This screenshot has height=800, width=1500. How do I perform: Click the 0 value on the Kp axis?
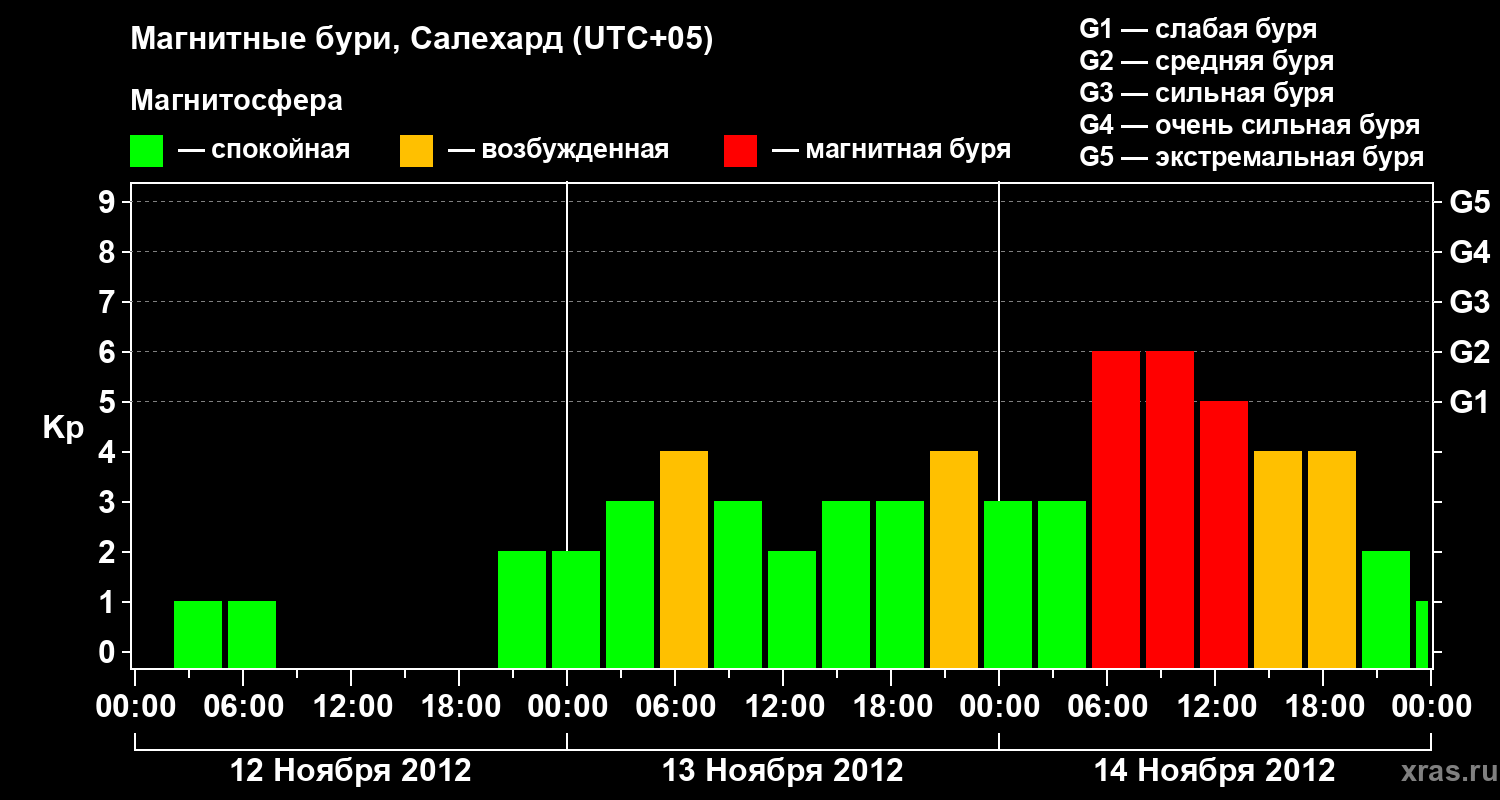pyautogui.click(x=109, y=652)
